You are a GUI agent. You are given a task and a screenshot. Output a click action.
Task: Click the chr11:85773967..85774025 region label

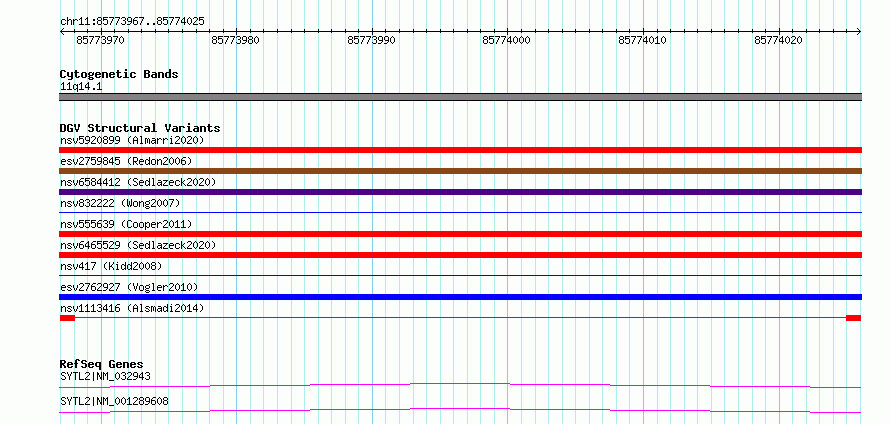point(132,22)
